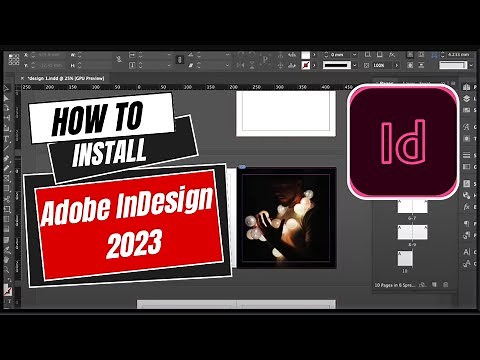The image size is (480, 360).
Task: Open the Pages panel flyout menu
Action: pos(453,83)
